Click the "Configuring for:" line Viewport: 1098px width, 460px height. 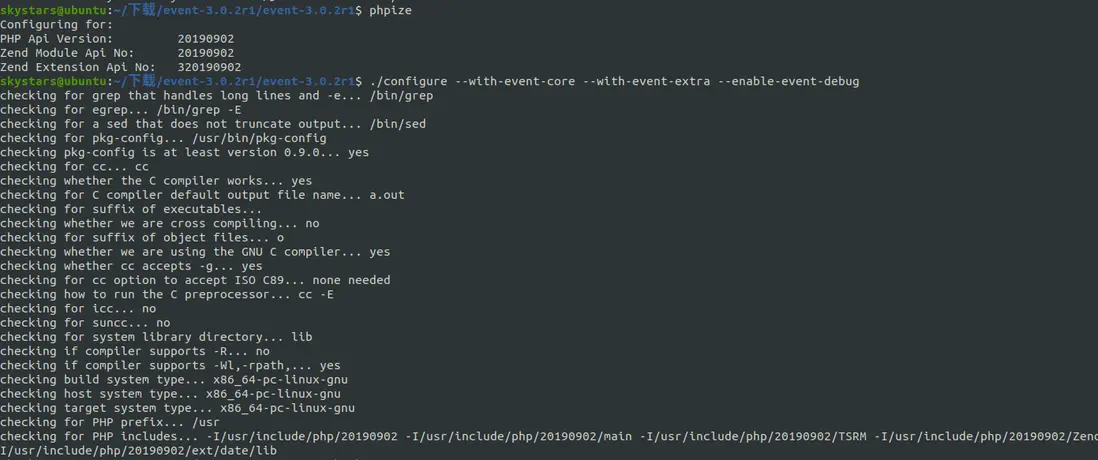56,25
